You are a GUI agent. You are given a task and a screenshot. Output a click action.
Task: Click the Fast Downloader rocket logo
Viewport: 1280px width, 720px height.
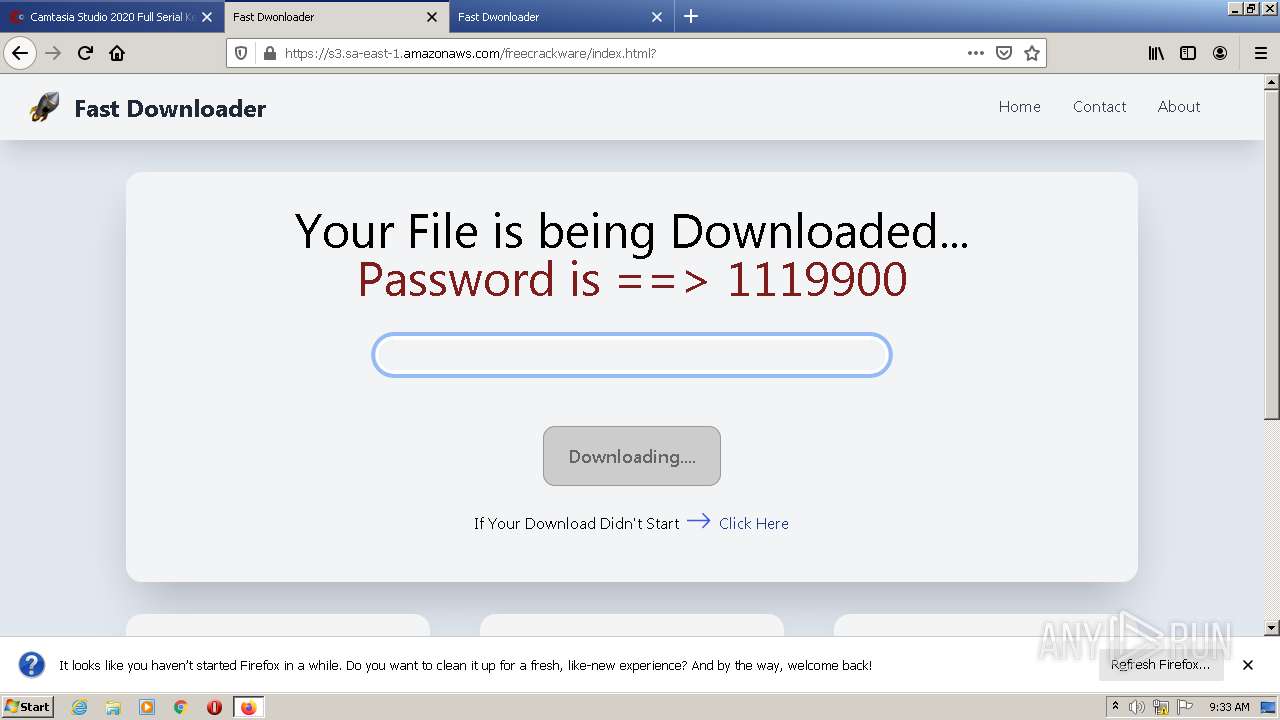(44, 107)
